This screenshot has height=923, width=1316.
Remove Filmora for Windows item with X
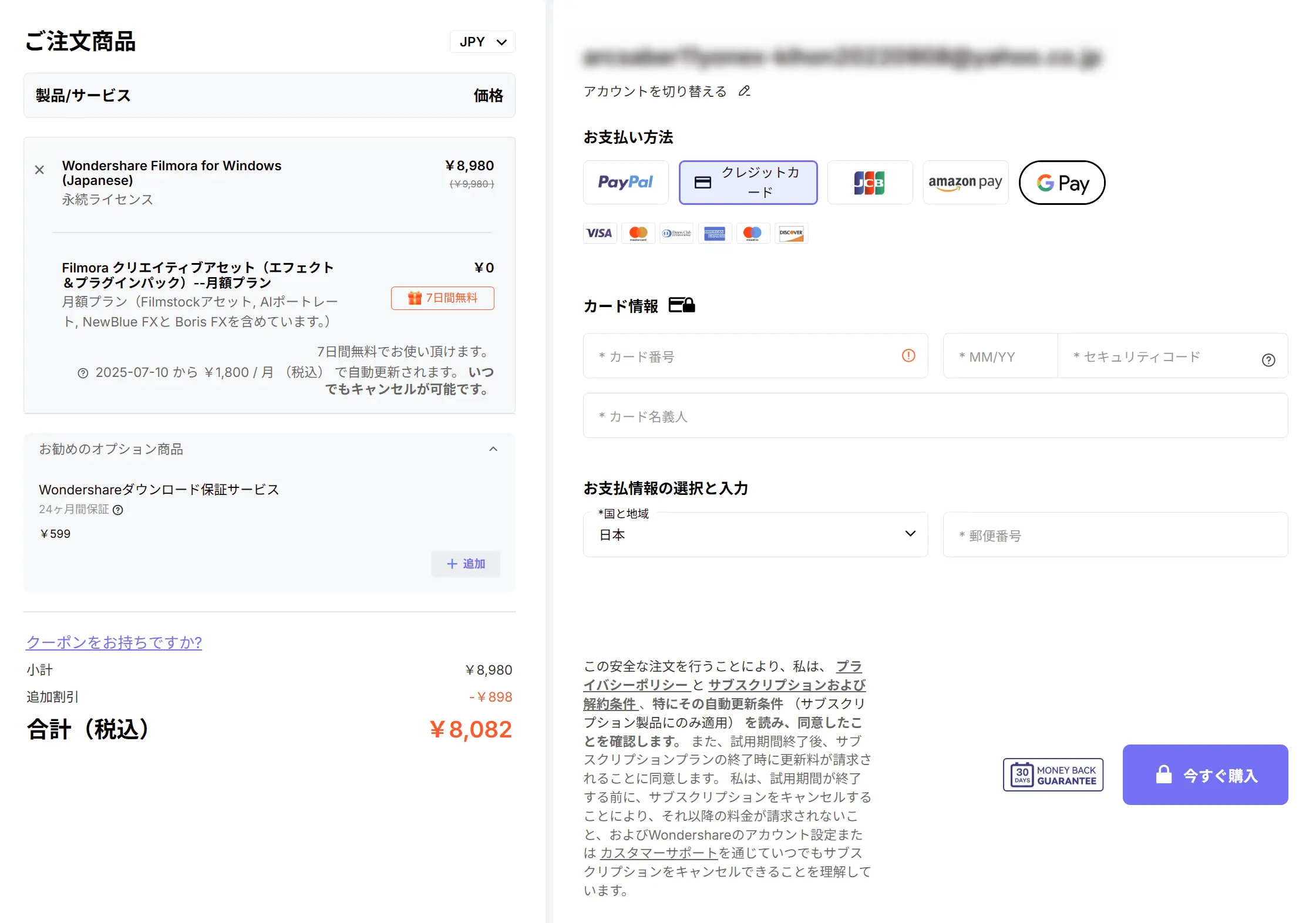[39, 170]
